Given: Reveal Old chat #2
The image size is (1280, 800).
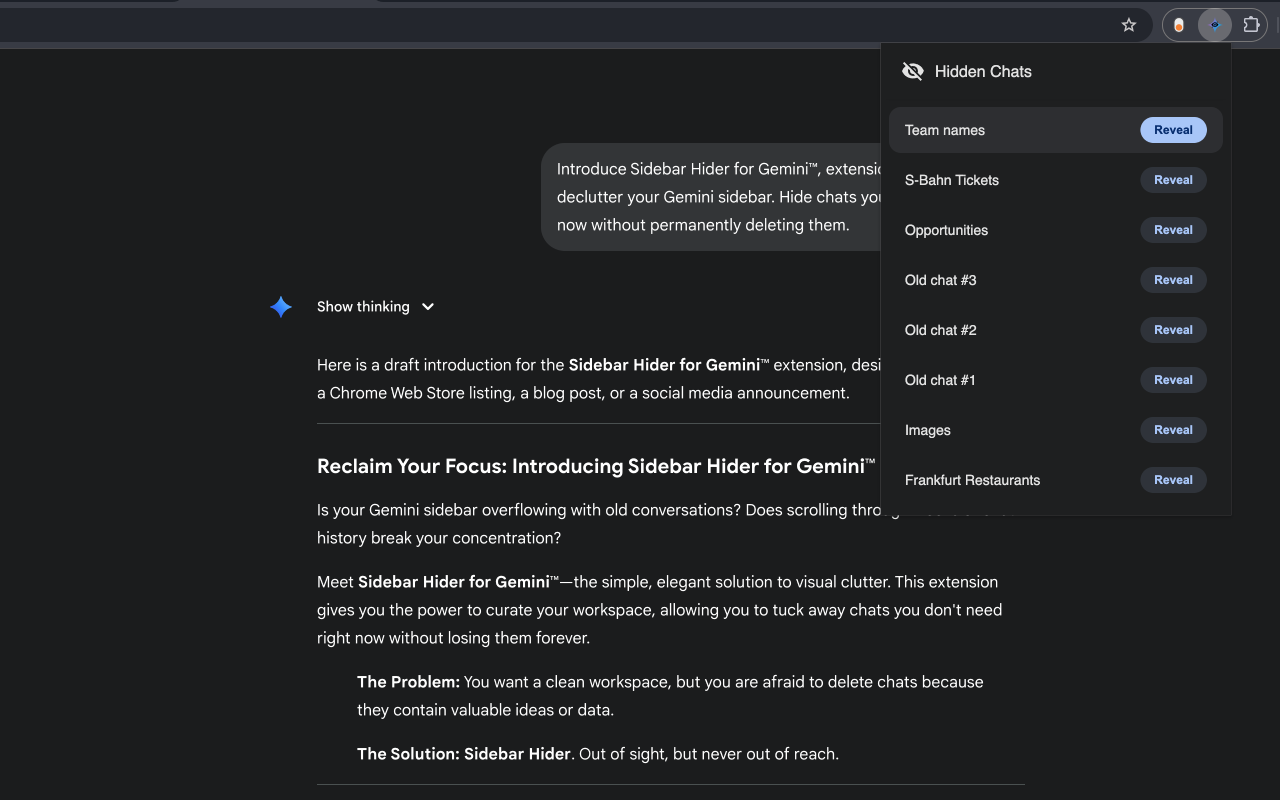Looking at the screenshot, I should [1173, 330].
